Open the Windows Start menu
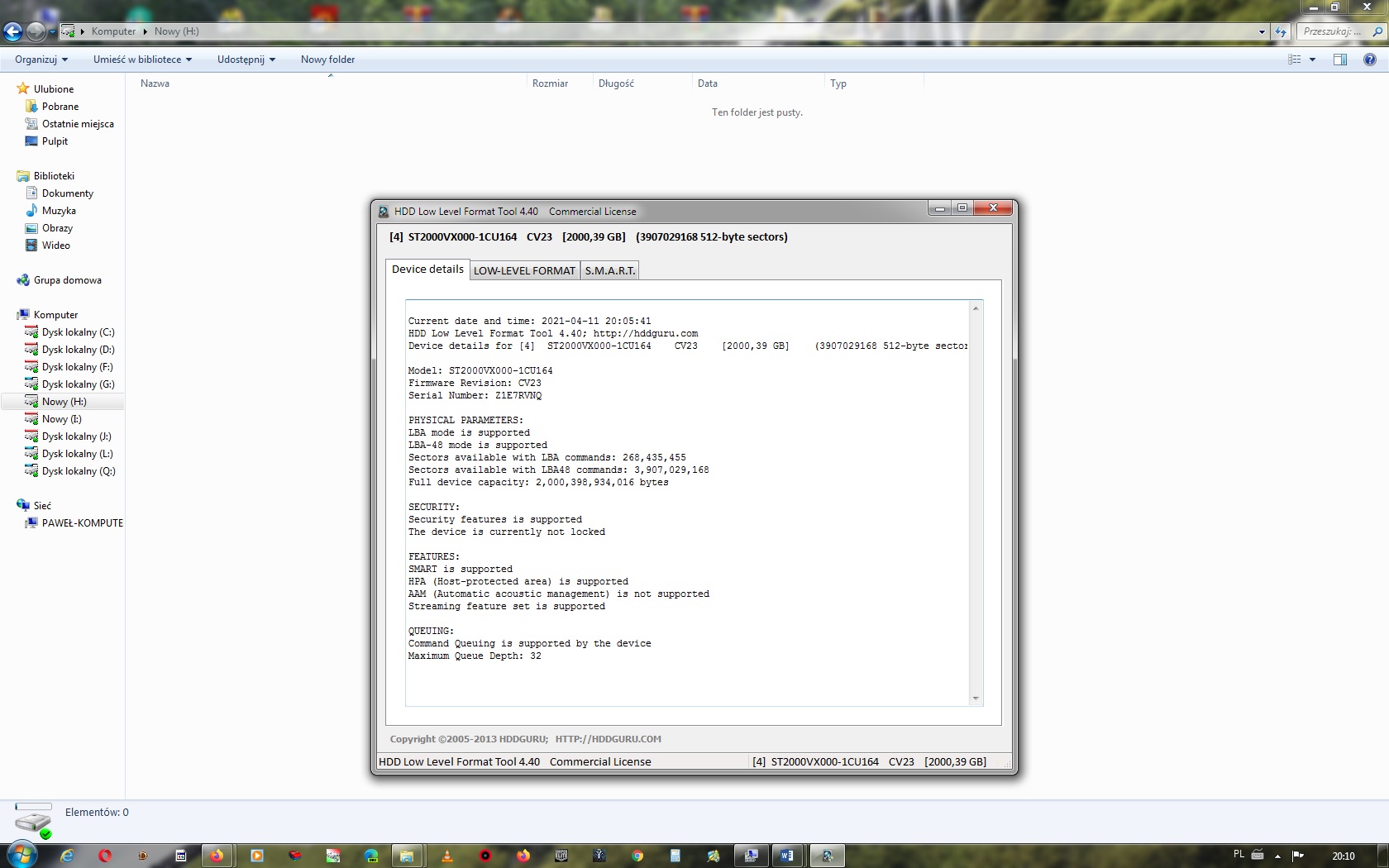1389x868 pixels. click(x=21, y=856)
